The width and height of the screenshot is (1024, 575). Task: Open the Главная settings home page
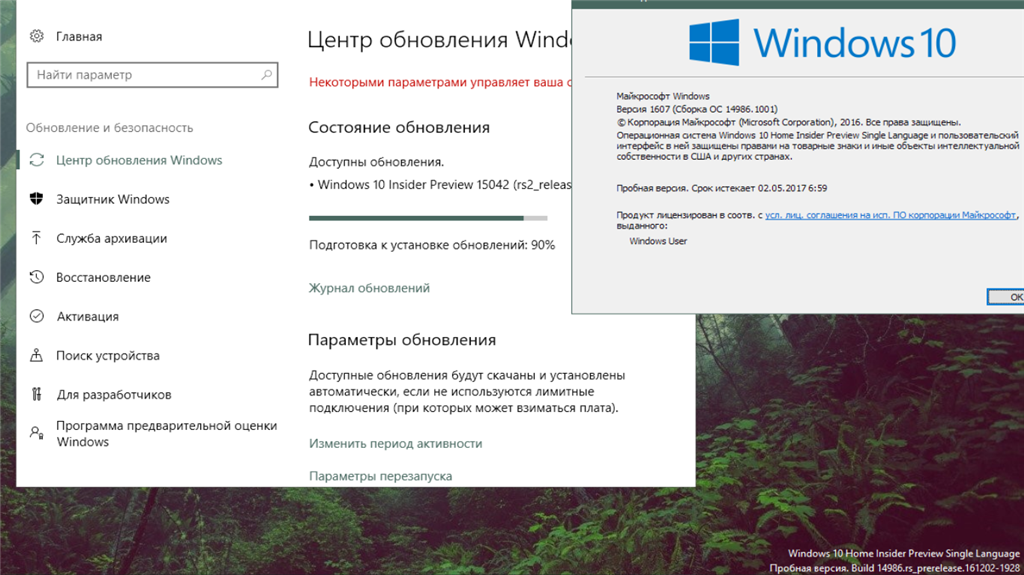[x=79, y=37]
